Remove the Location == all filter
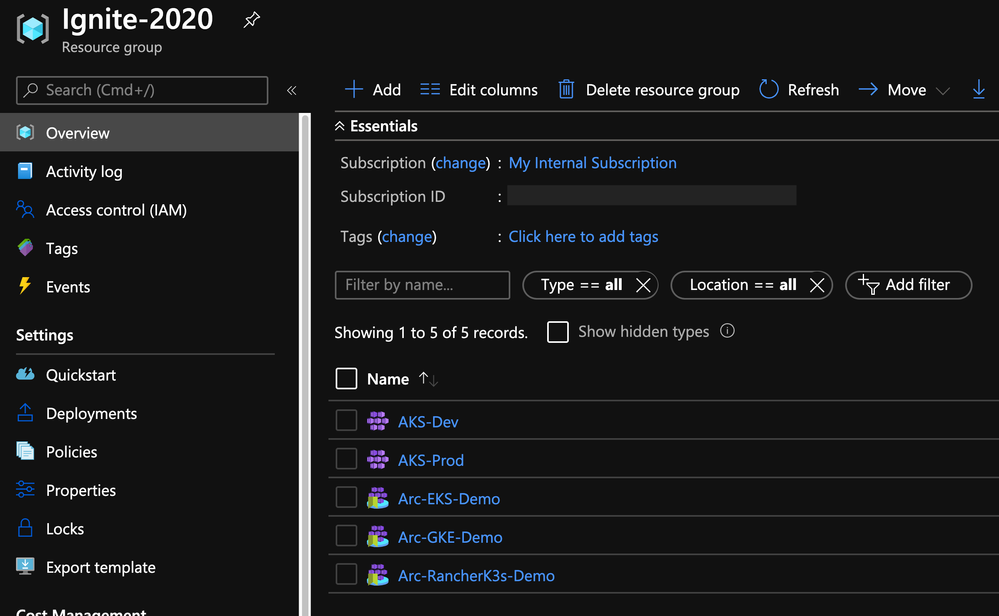The height and width of the screenshot is (616, 999). click(x=817, y=285)
